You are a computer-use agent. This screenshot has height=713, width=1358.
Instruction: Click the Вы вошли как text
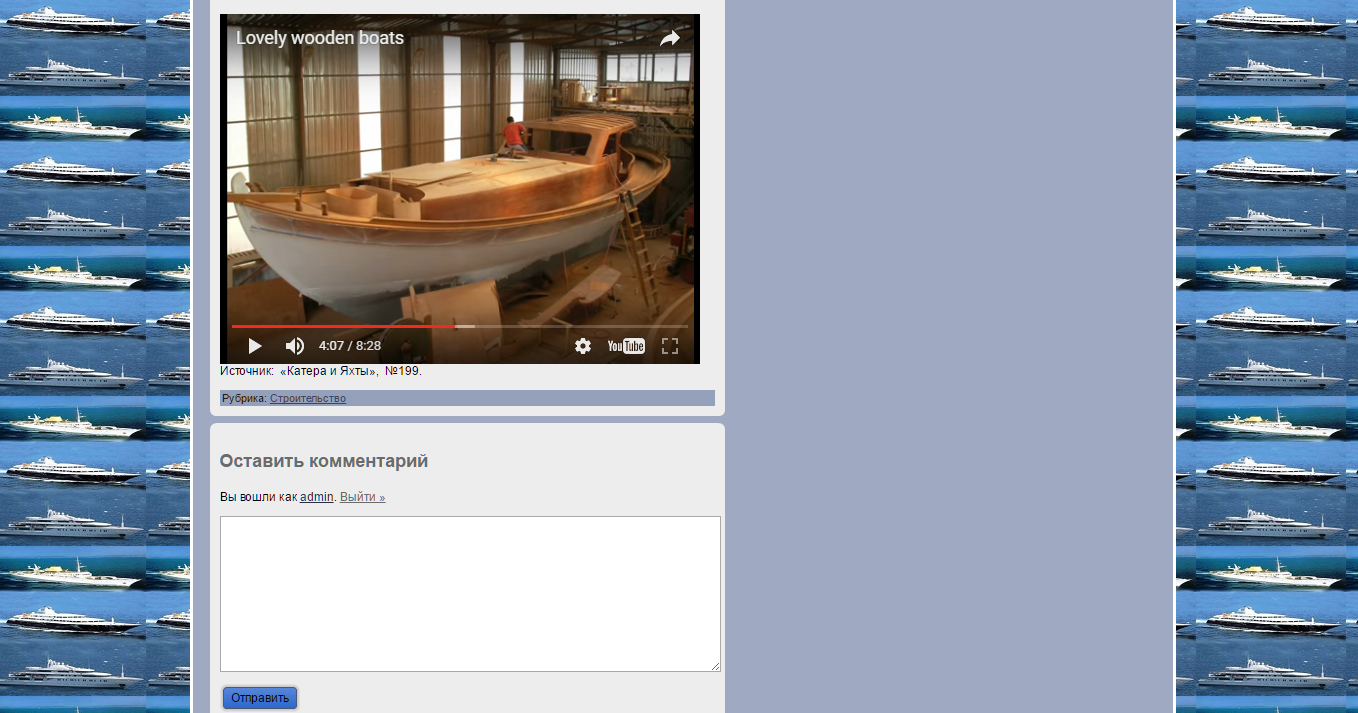pos(258,497)
